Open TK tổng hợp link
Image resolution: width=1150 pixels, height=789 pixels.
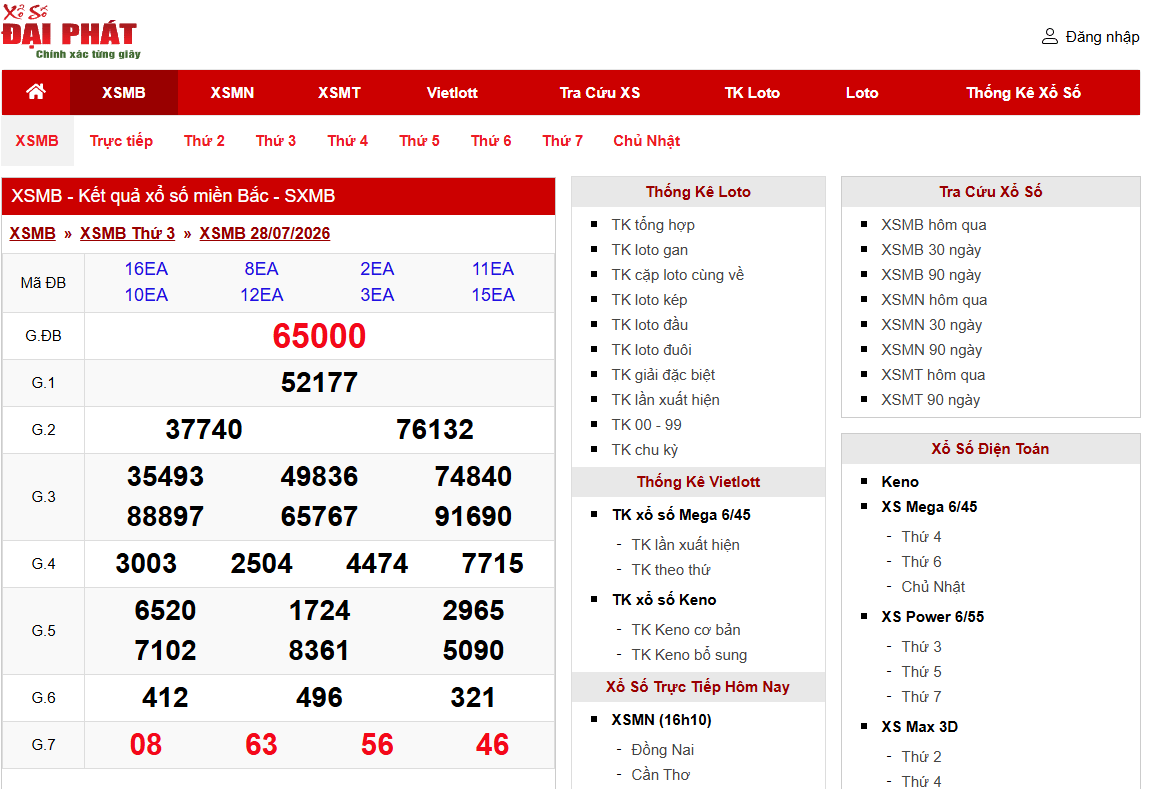(653, 224)
